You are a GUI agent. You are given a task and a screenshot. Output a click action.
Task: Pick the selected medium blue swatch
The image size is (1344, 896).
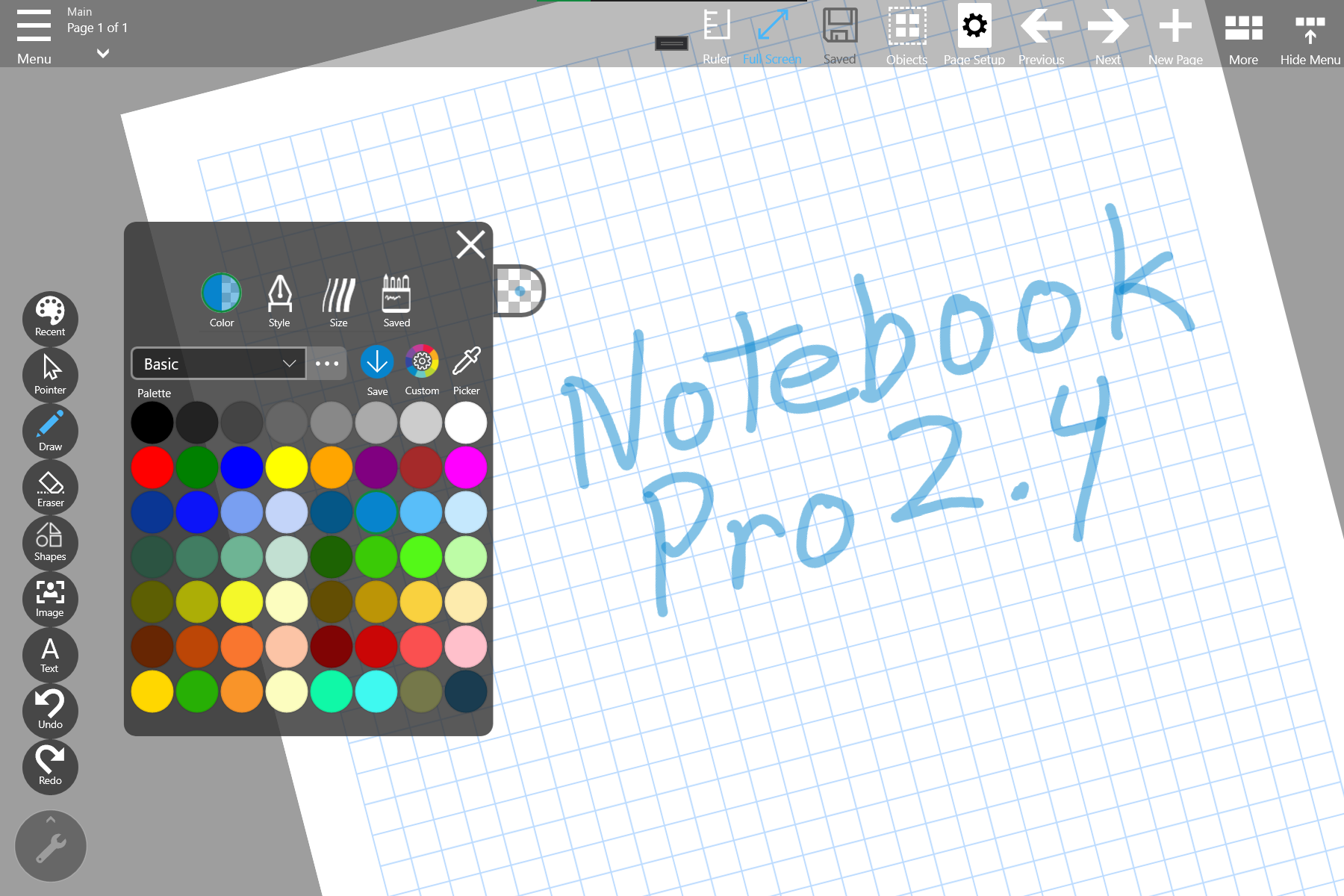point(376,512)
